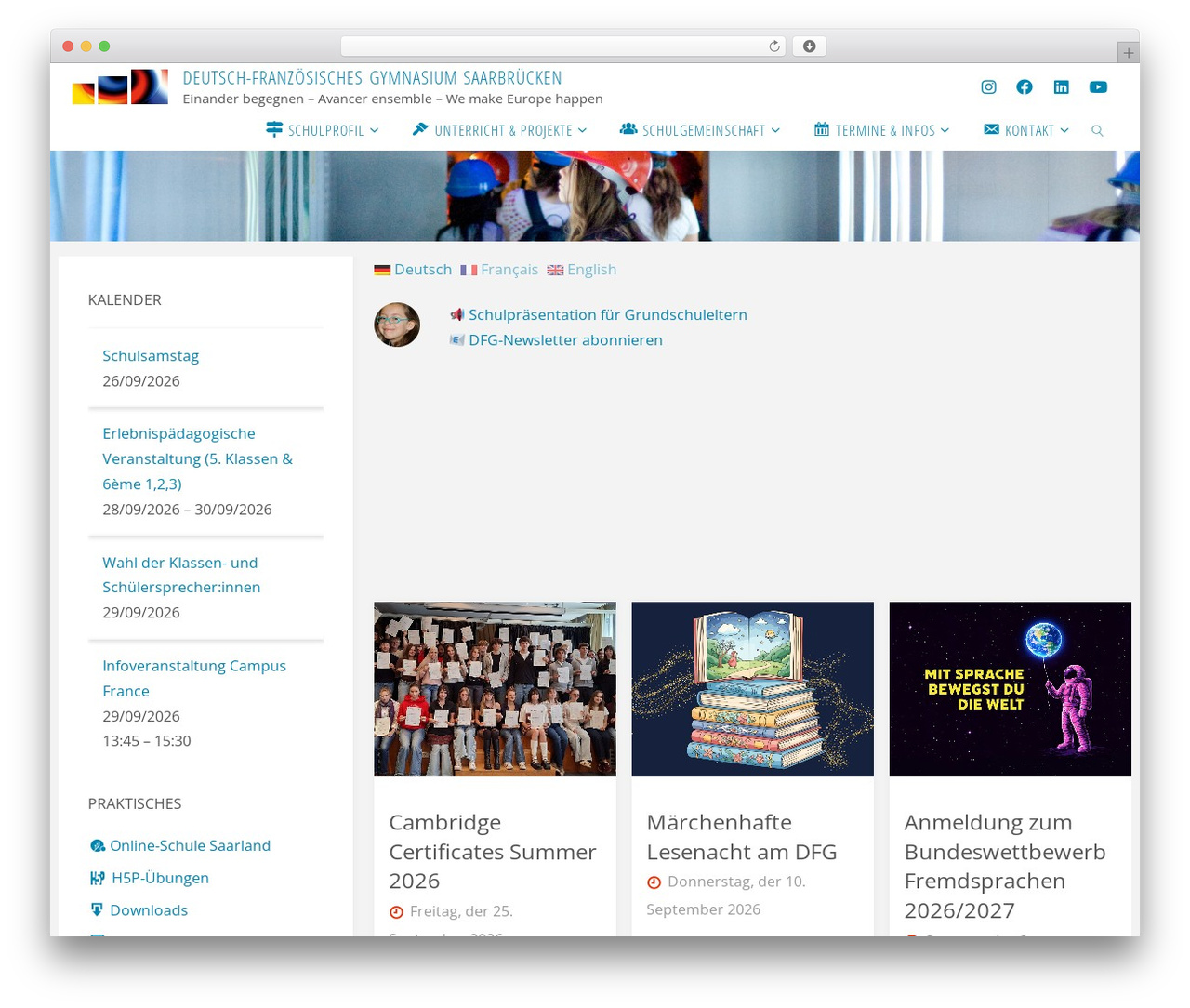The image size is (1190, 1008).
Task: Click the people icon beside Schulgemeinschaft
Action: point(628,129)
